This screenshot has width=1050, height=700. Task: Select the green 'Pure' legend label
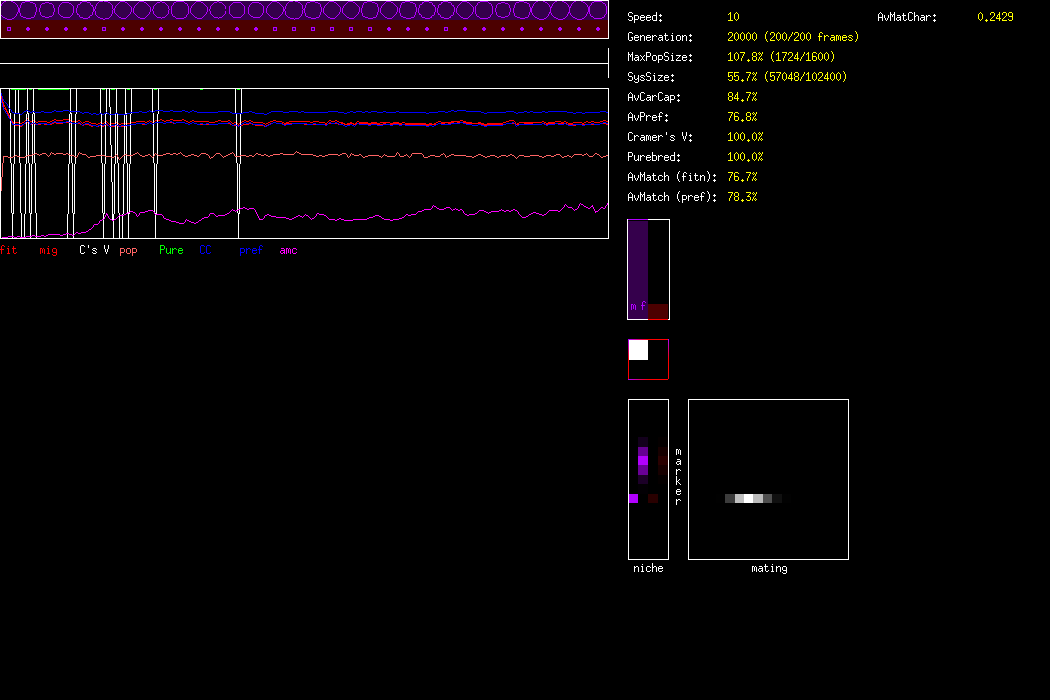[x=171, y=250]
